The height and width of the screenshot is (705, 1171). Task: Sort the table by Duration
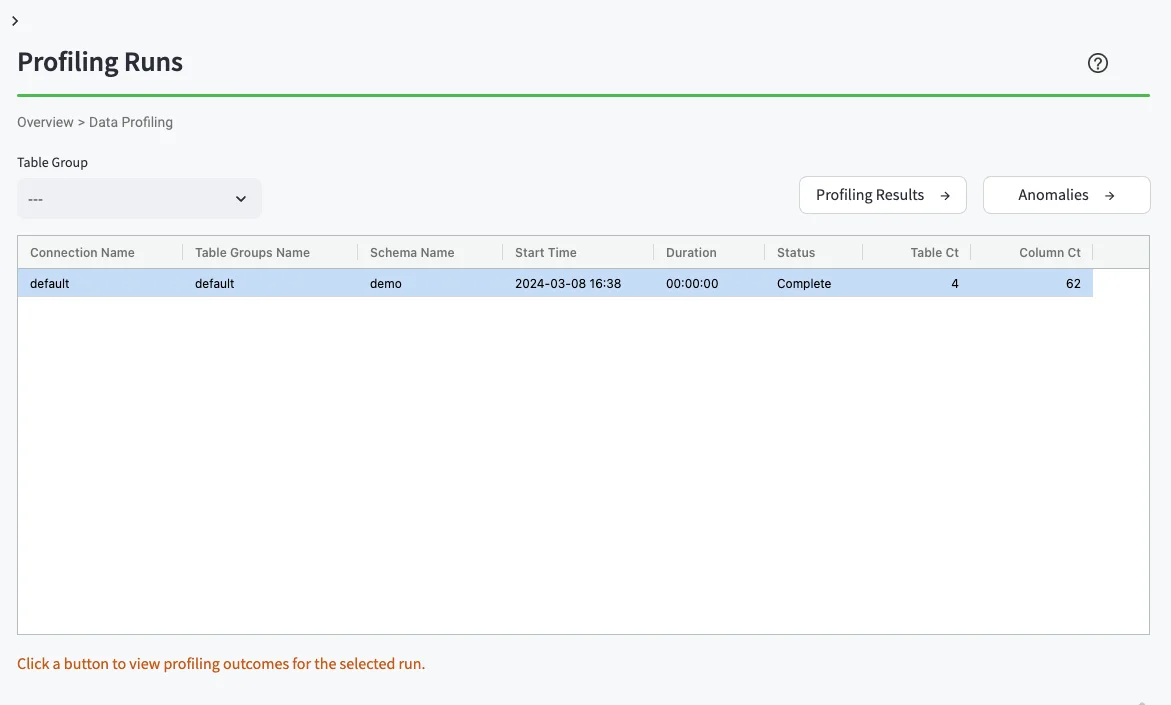691,252
